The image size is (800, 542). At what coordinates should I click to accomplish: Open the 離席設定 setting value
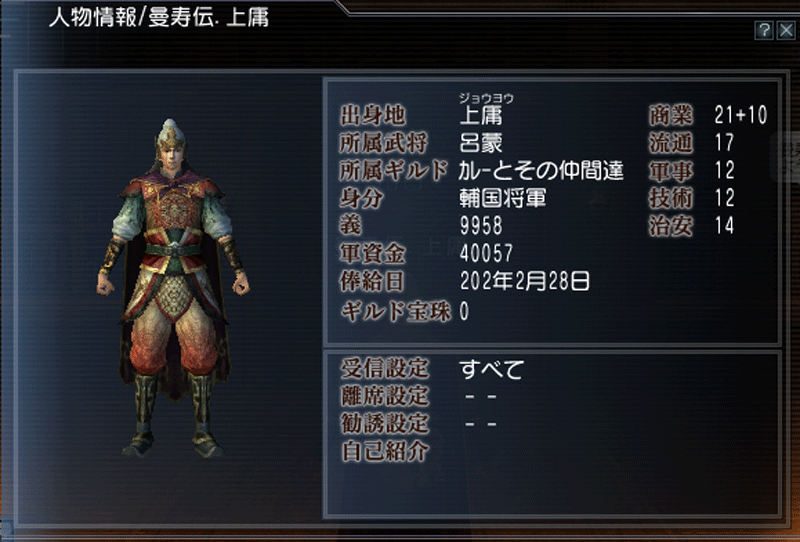point(481,397)
